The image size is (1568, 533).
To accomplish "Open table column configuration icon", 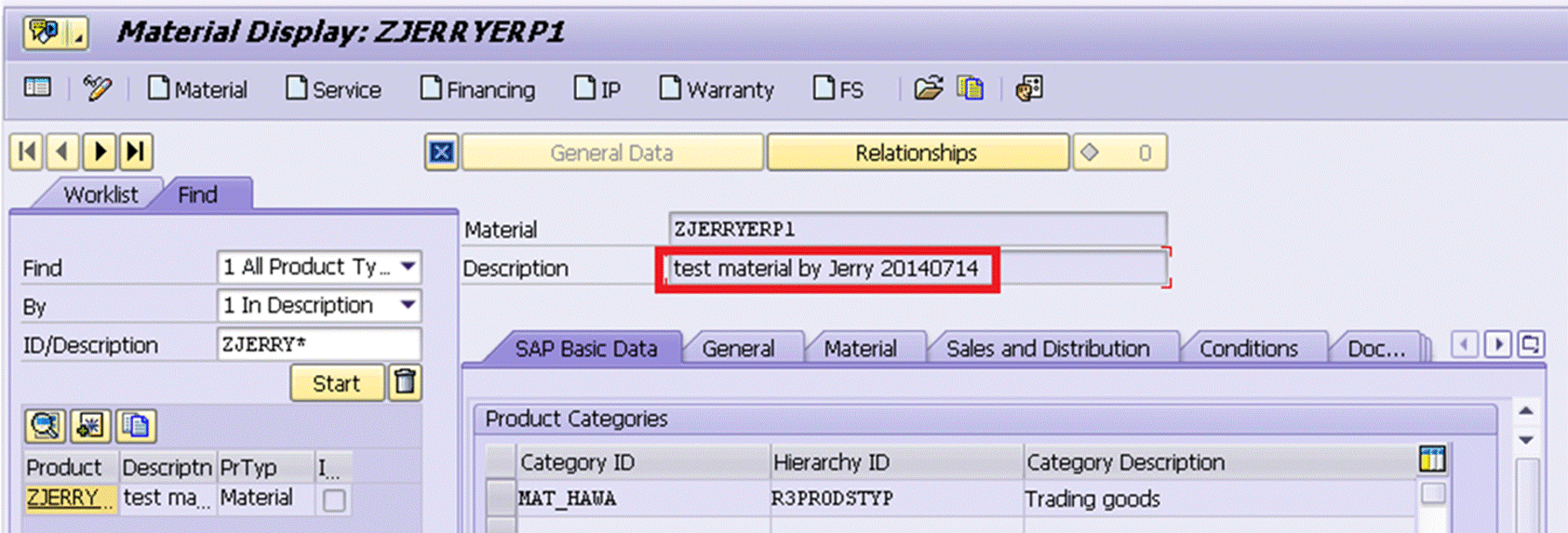I will (x=1432, y=459).
